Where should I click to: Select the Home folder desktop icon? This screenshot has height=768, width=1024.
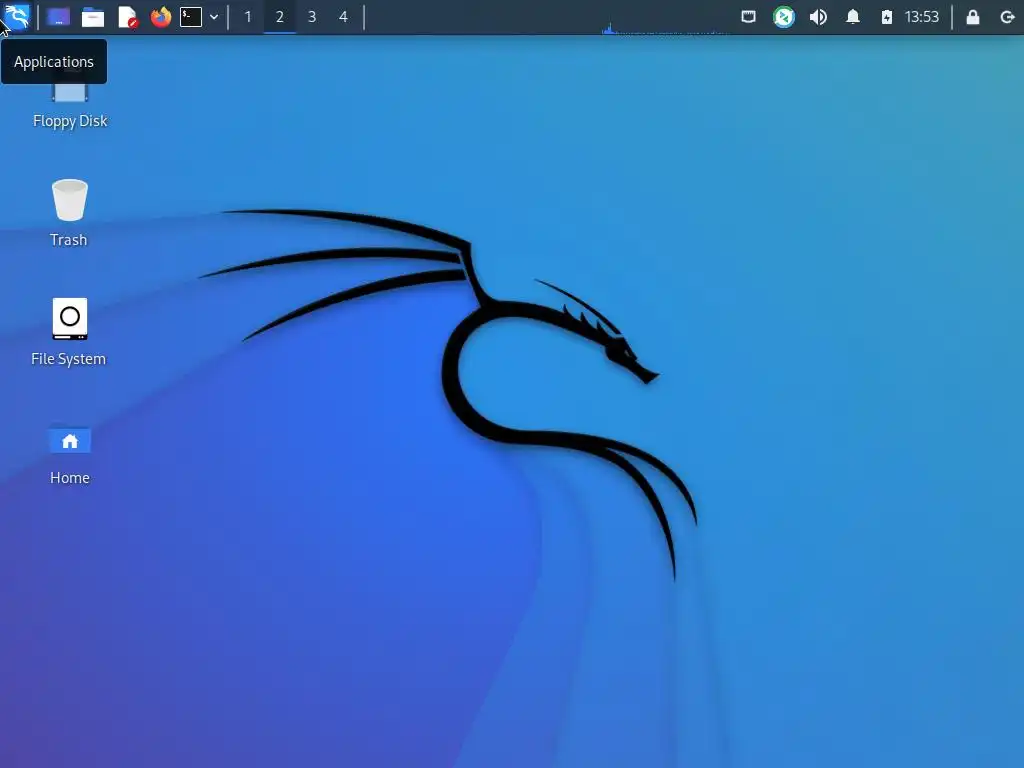coord(70,455)
